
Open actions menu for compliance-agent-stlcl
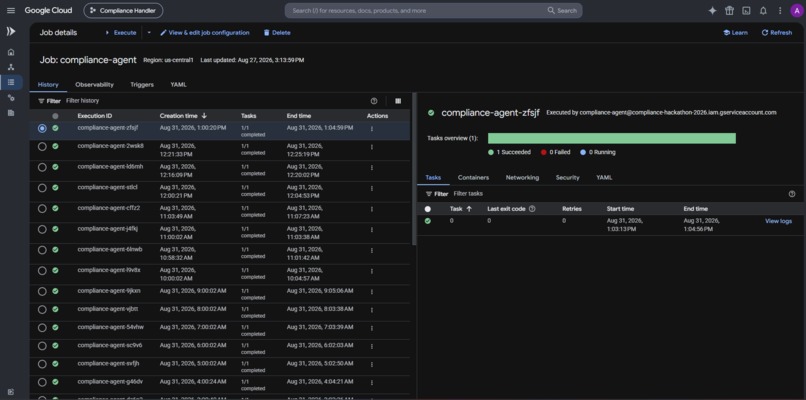pos(372,189)
